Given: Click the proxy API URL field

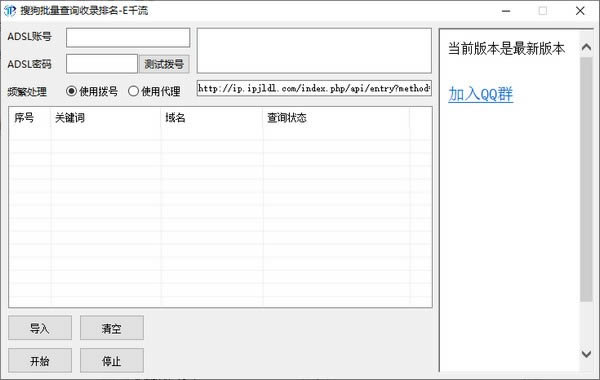Looking at the screenshot, I should (314, 88).
